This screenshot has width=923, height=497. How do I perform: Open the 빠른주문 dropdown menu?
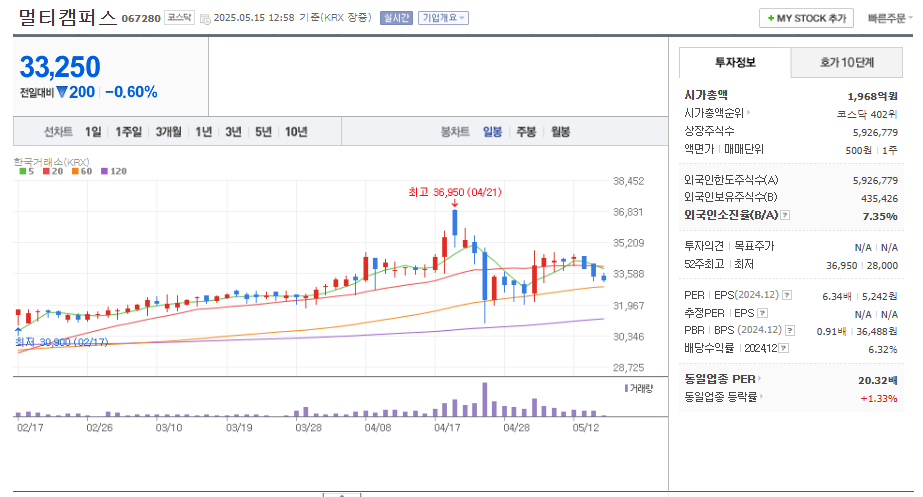click(889, 18)
